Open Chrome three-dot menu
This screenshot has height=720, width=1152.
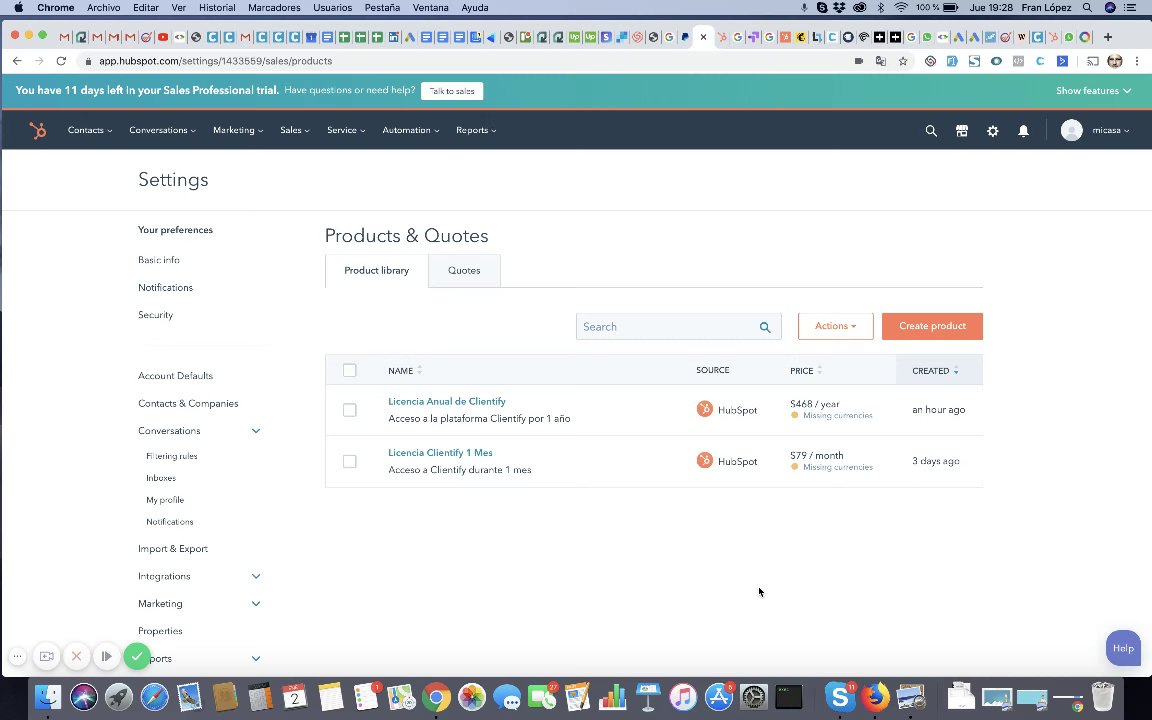point(1137,61)
